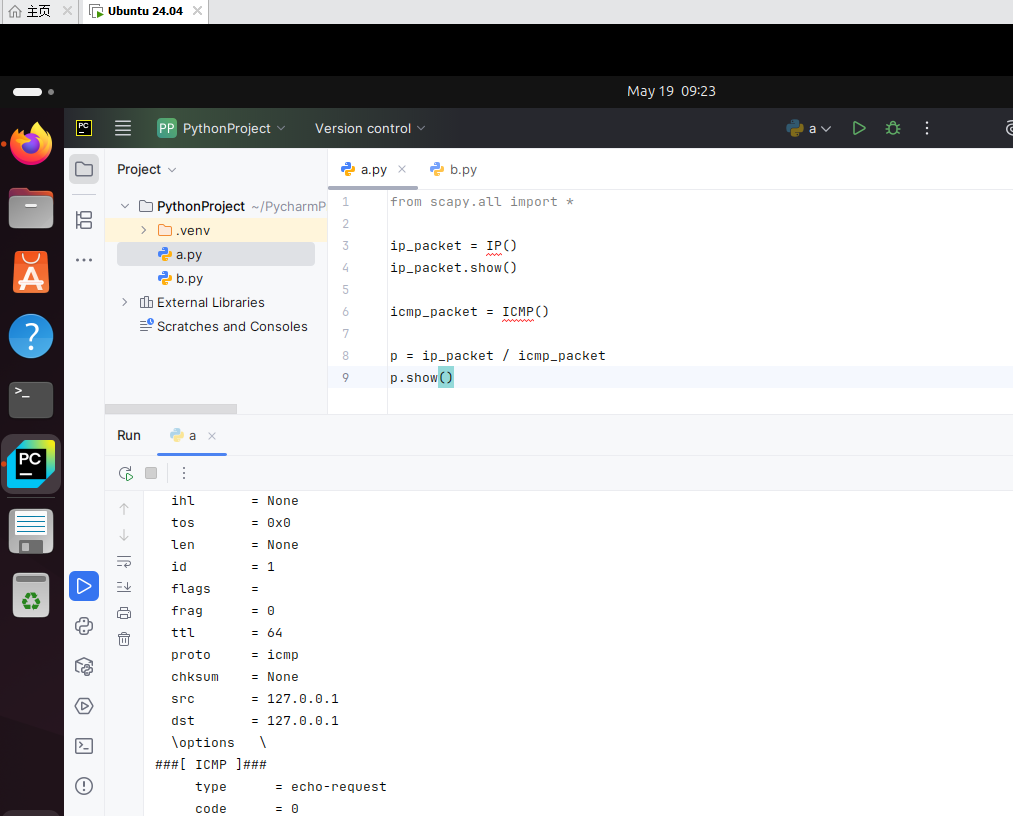
Task: Toggle scroll to end in console
Action: pyautogui.click(x=124, y=587)
